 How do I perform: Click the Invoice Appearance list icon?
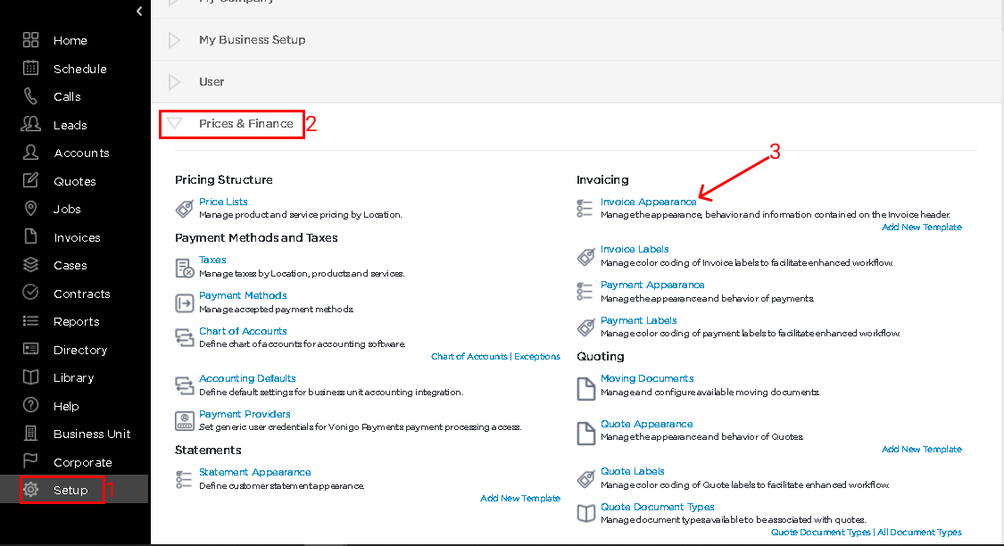[x=585, y=208]
